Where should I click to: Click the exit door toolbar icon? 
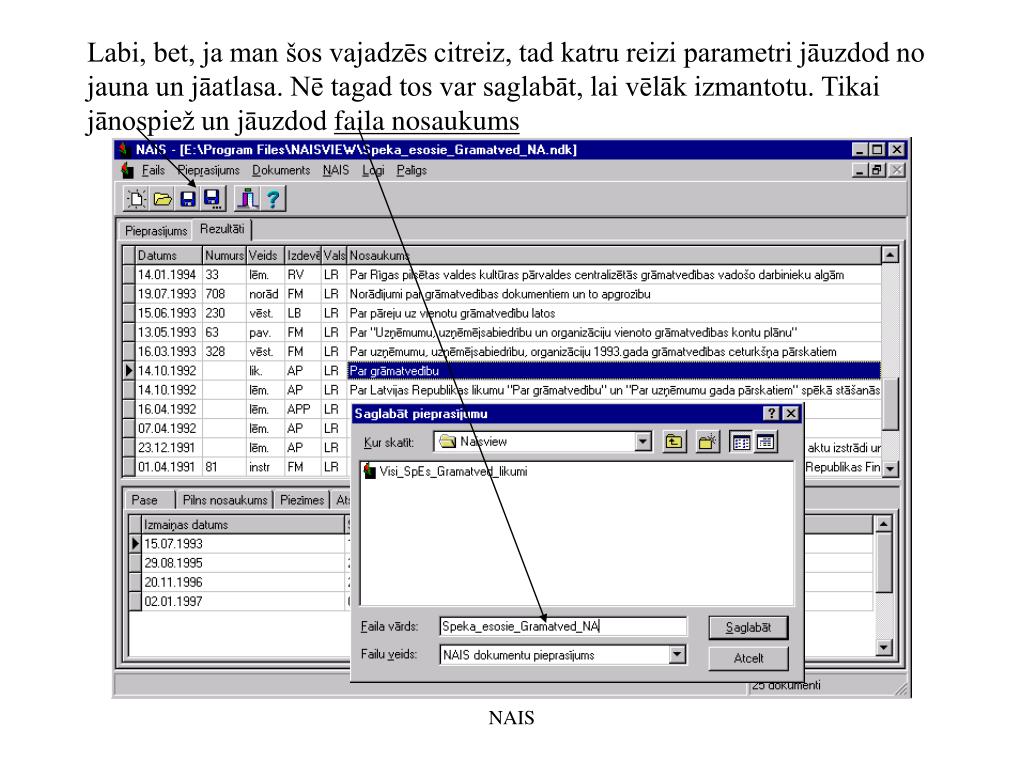point(247,199)
